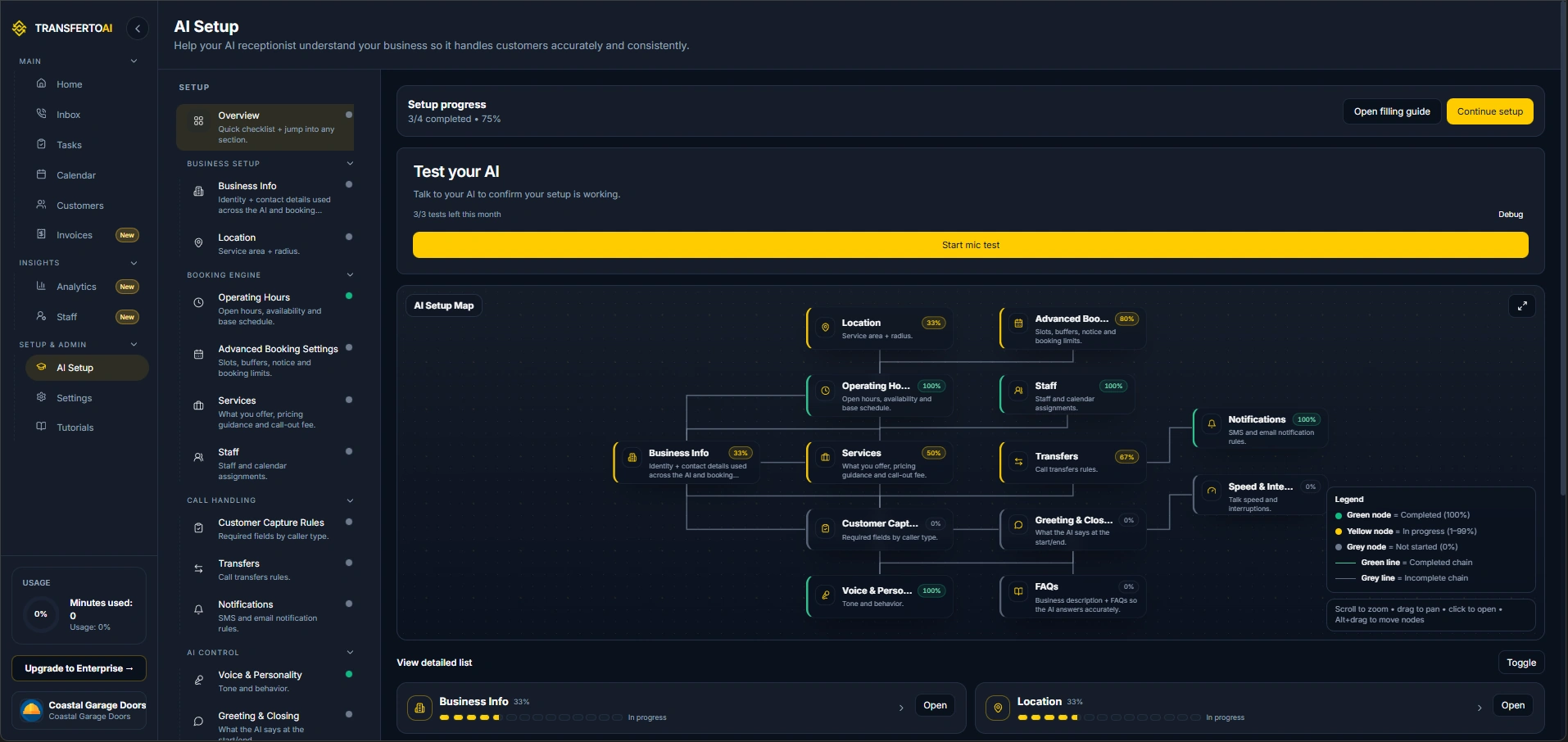Click the Operating Hours clock icon in setup list
The height and width of the screenshot is (742, 1568).
coord(198,303)
